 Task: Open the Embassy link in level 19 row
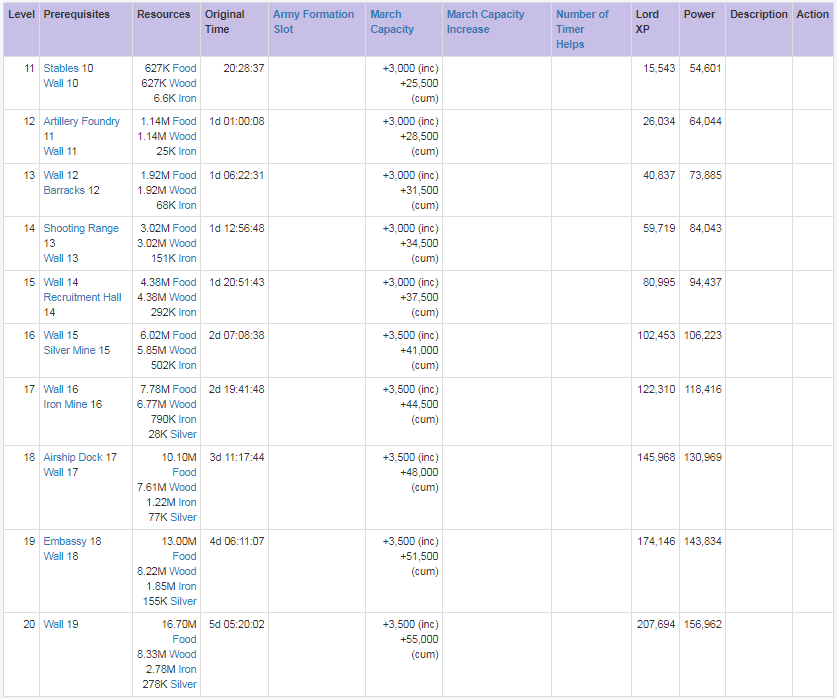click(65, 541)
